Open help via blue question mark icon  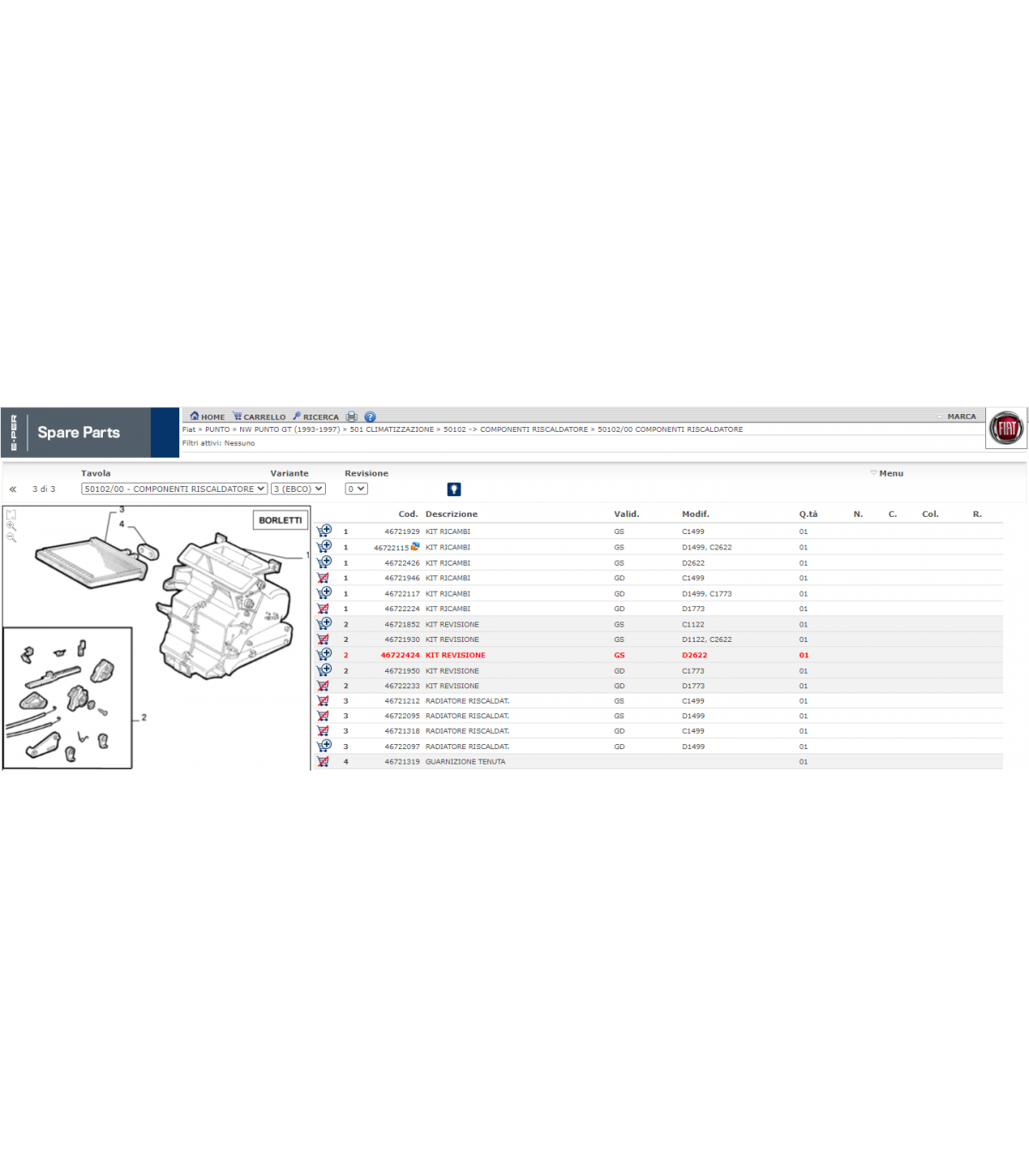(x=370, y=417)
